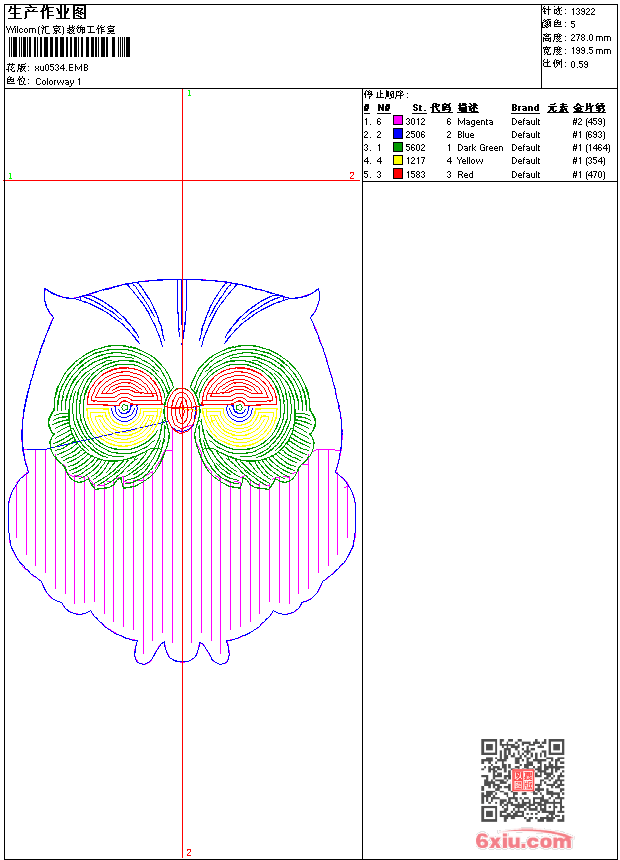Pick the Yellow color swatch in row 4
Viewport: 620px width, 860px height.
(398, 160)
